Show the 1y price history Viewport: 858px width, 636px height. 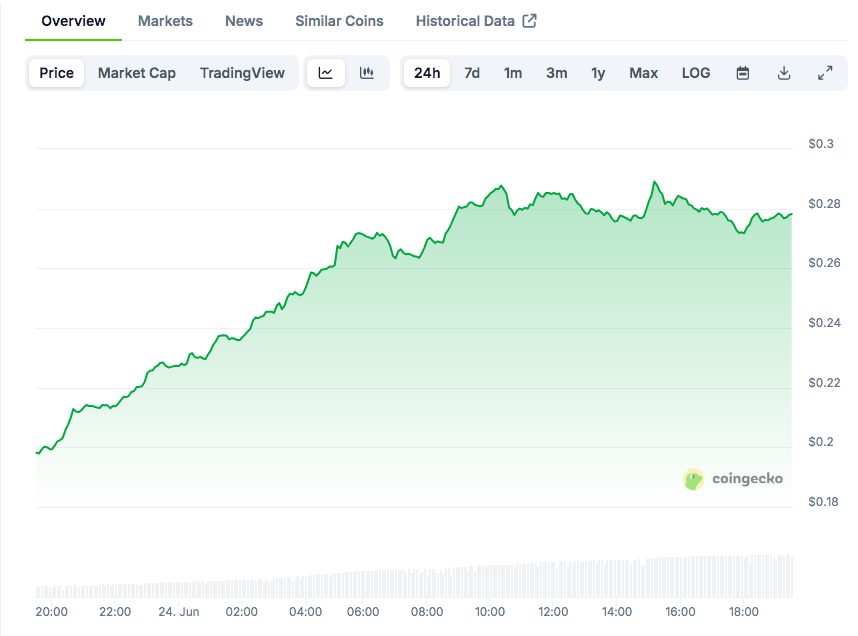click(598, 73)
